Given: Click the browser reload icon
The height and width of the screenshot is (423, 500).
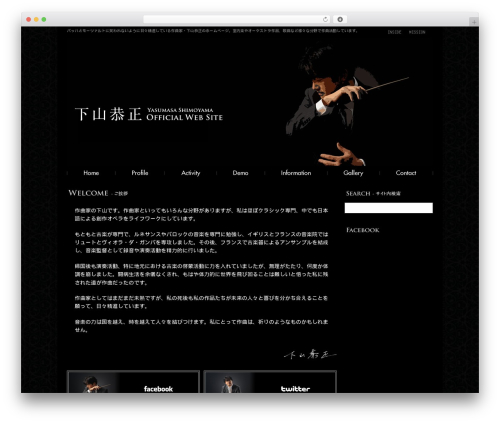Looking at the screenshot, I should click(x=325, y=19).
